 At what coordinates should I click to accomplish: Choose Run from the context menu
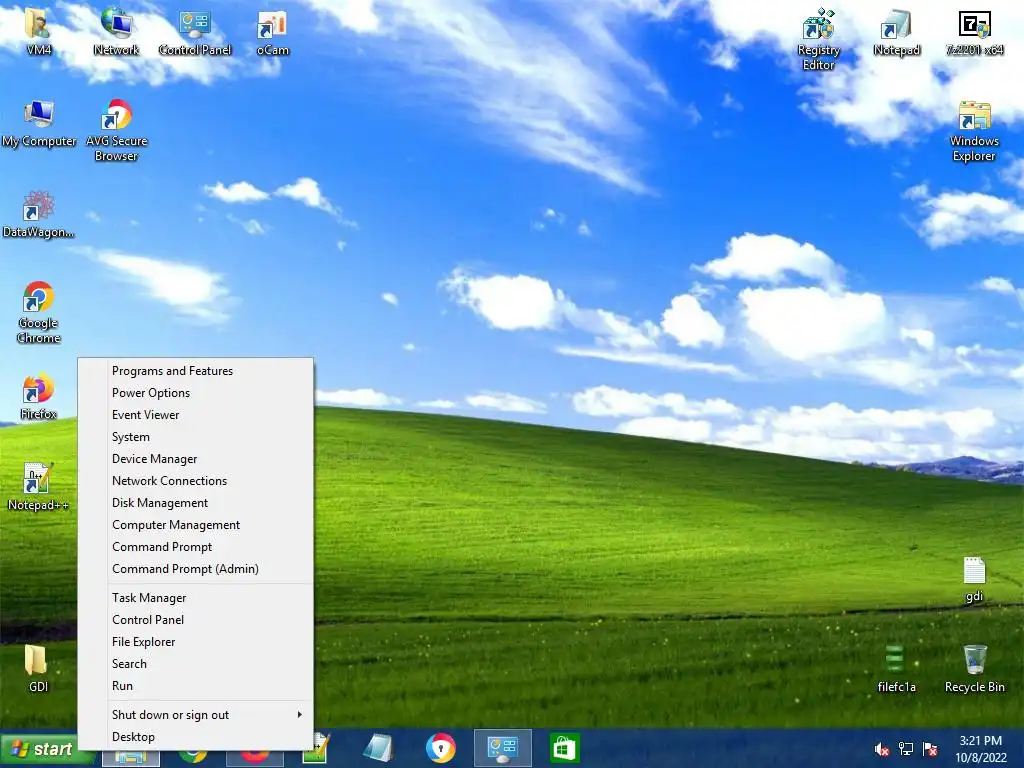[x=195, y=686]
